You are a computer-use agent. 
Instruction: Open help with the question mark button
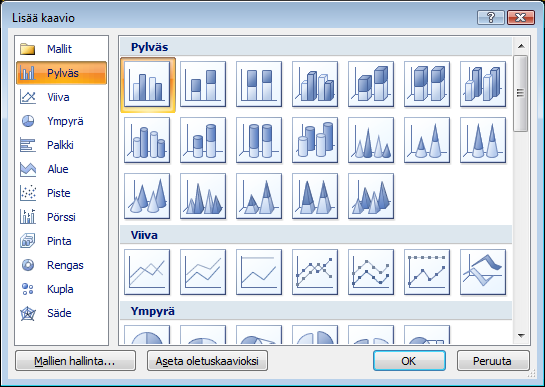tap(491, 17)
